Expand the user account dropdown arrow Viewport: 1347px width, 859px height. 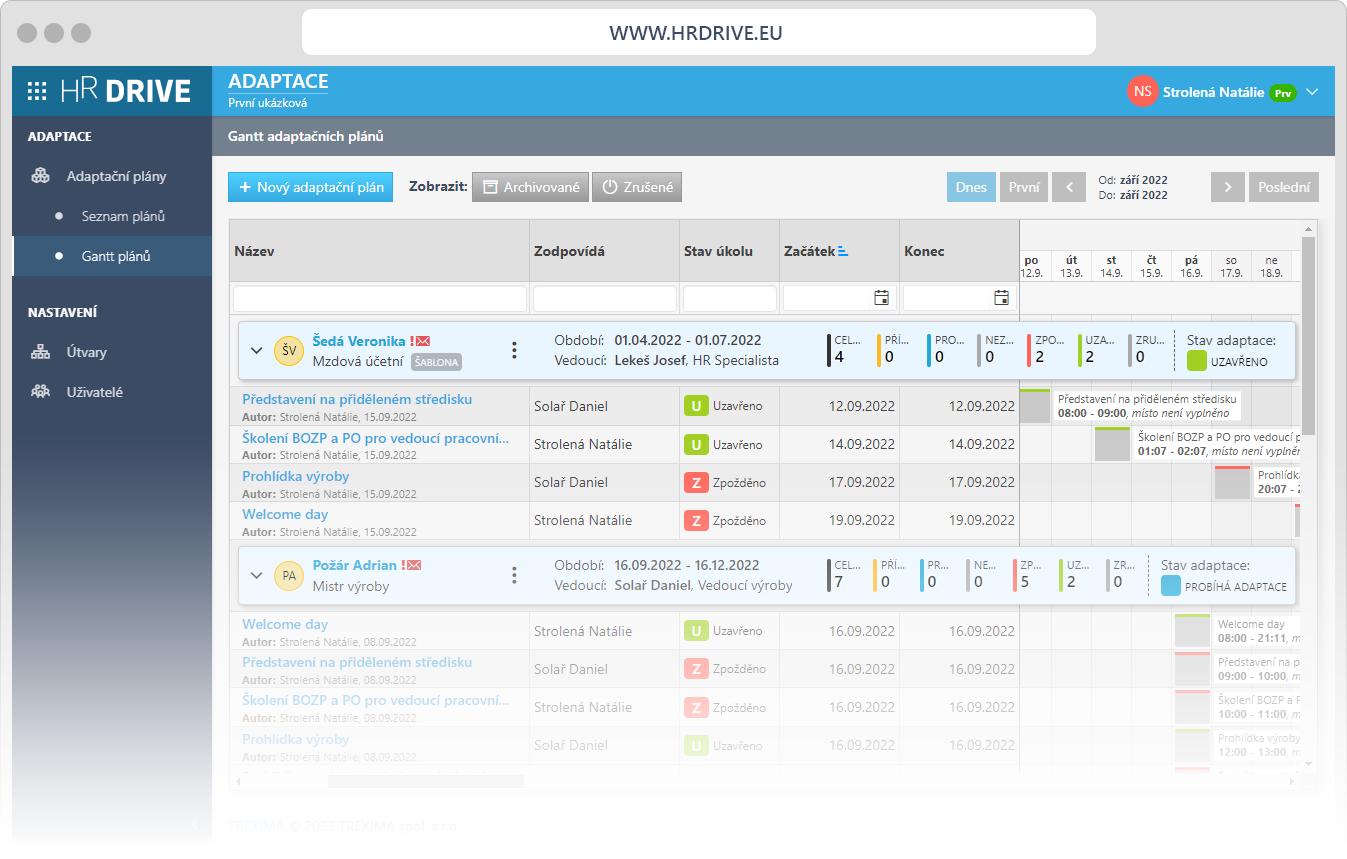(x=1313, y=92)
